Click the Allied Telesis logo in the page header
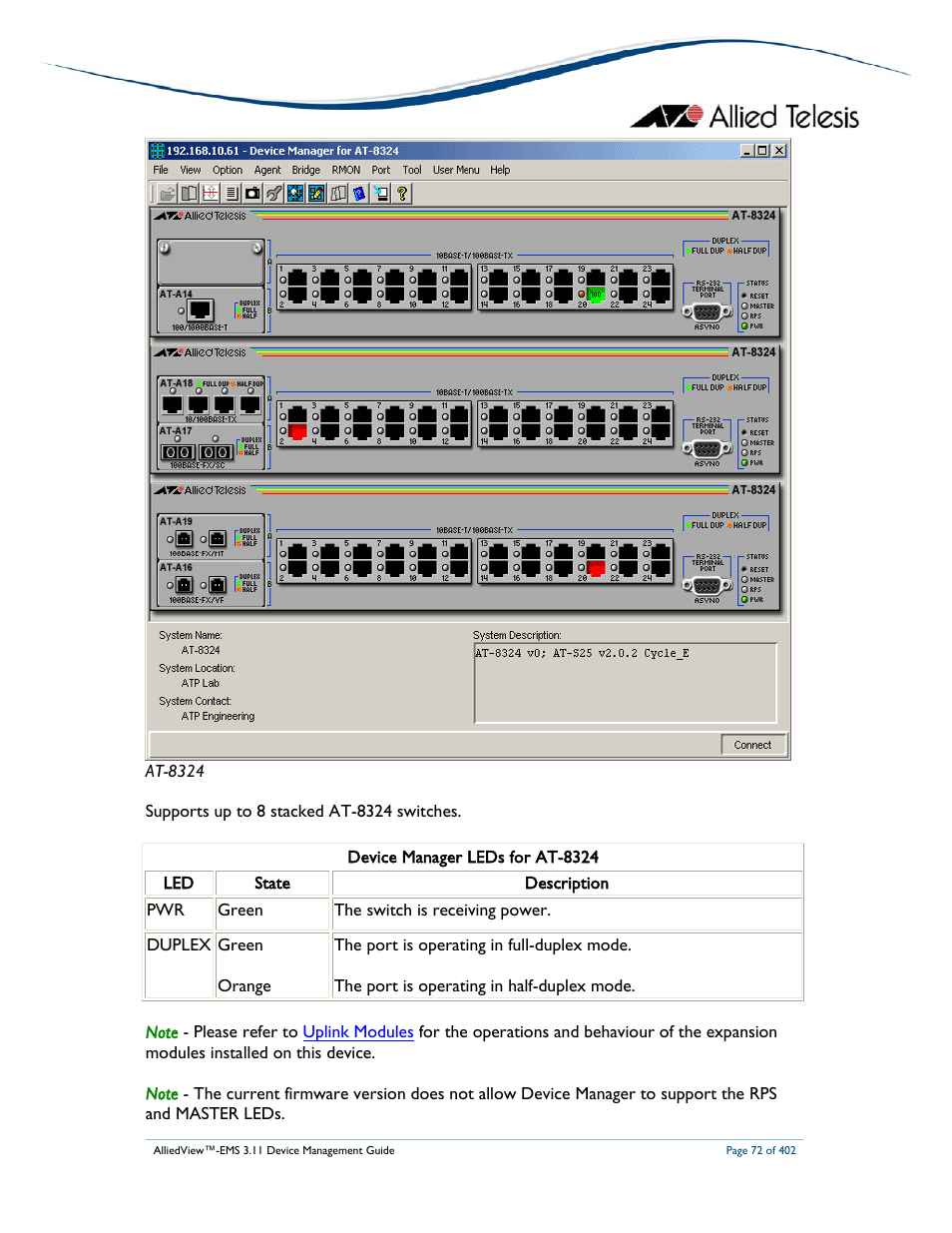Image resolution: width=952 pixels, height=1233 pixels. (x=744, y=117)
